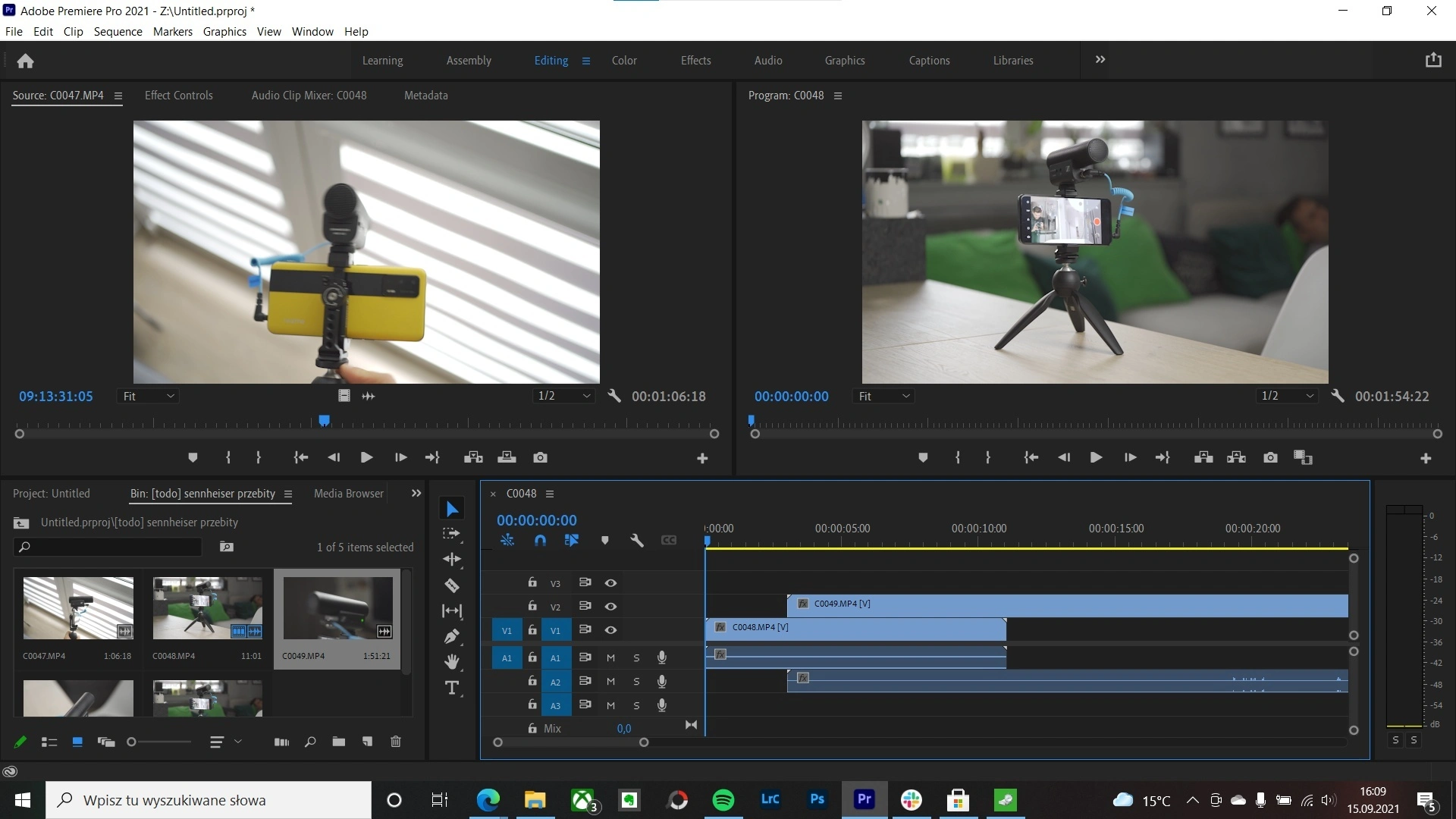Click the New Item icon in bin
Viewport: 1456px width, 819px height.
click(367, 742)
